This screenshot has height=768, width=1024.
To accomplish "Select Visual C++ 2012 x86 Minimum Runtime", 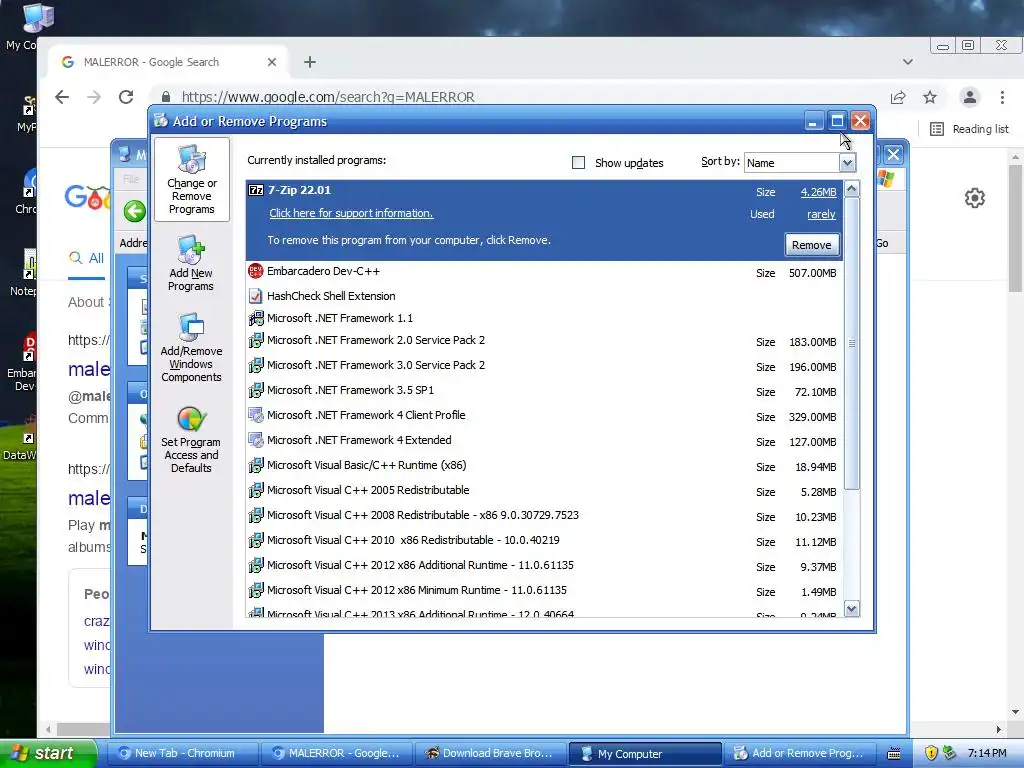I will 545,590.
